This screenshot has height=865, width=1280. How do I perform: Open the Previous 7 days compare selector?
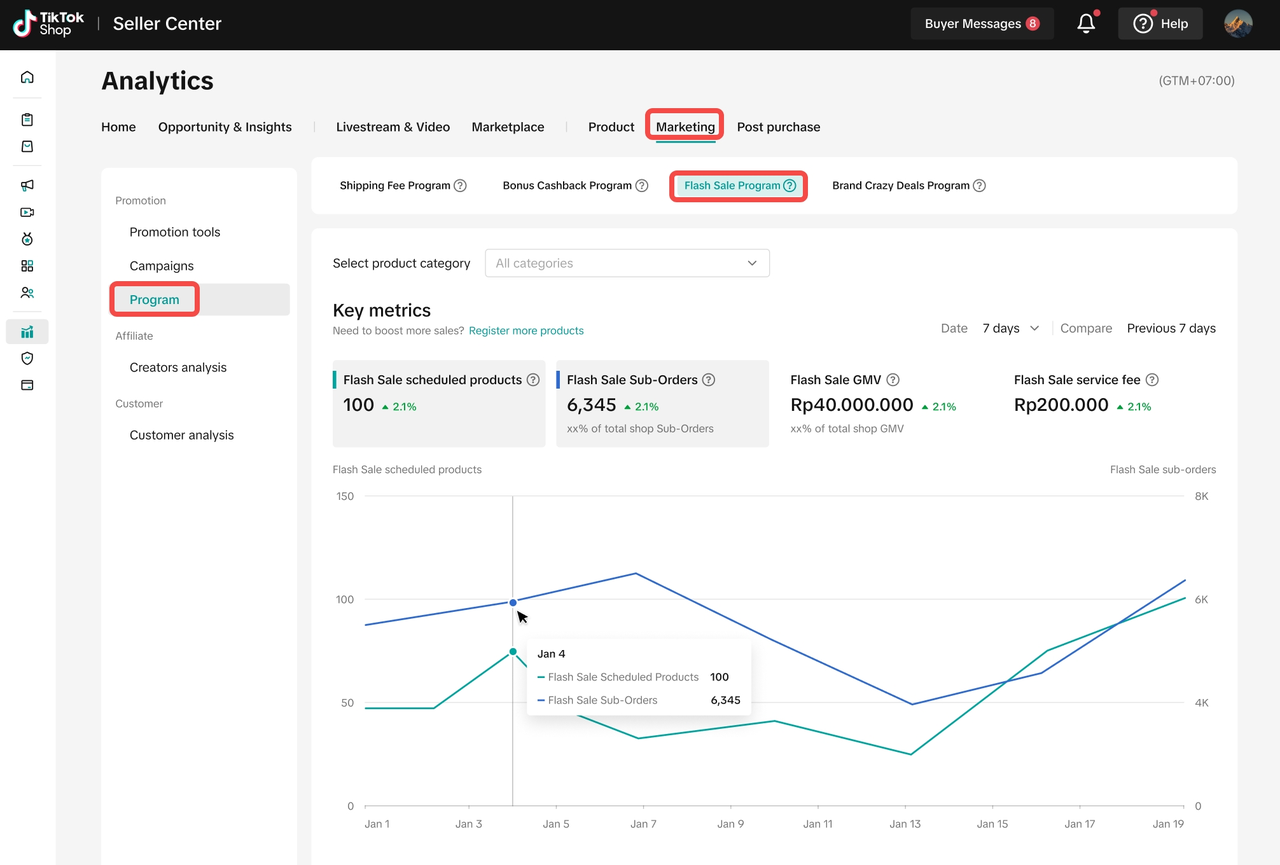coord(1171,328)
